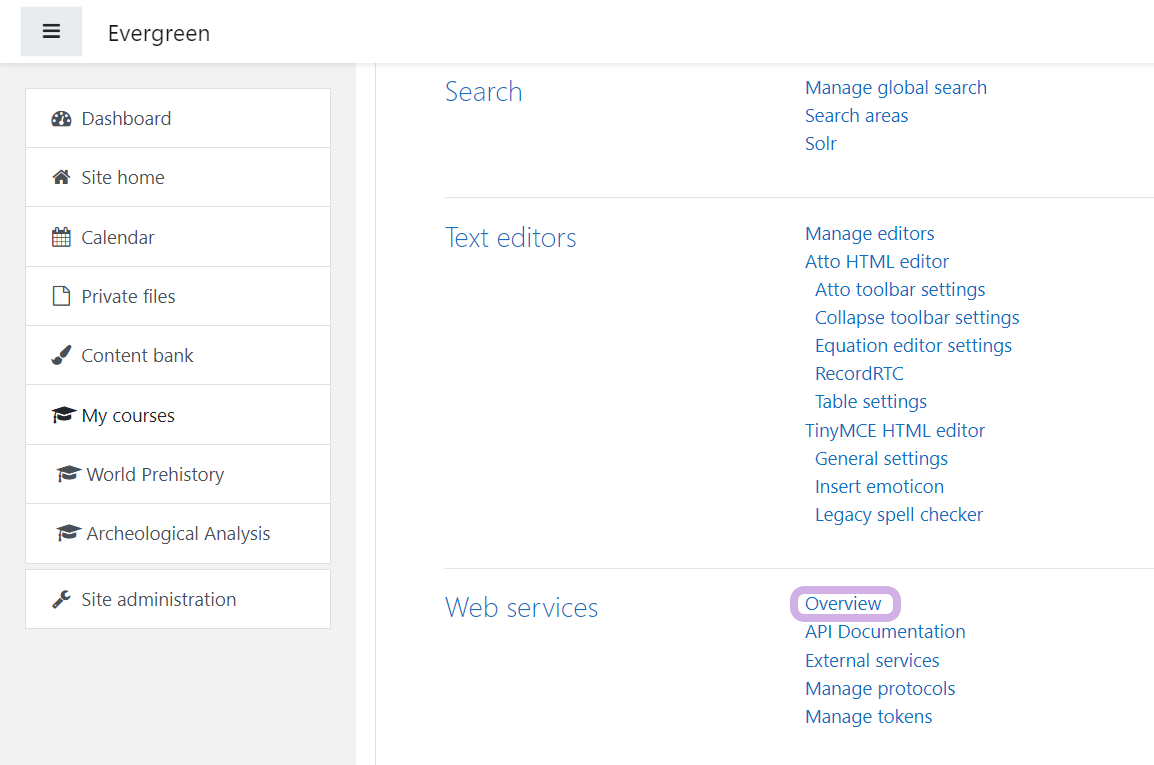Open Manage global search
The height and width of the screenshot is (765, 1154).
[x=895, y=88]
